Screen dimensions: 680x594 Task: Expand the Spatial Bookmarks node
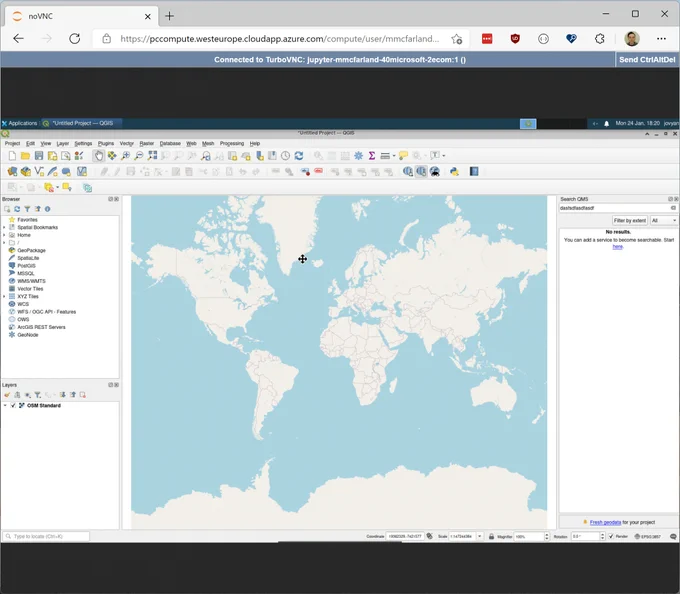[x=4, y=227]
